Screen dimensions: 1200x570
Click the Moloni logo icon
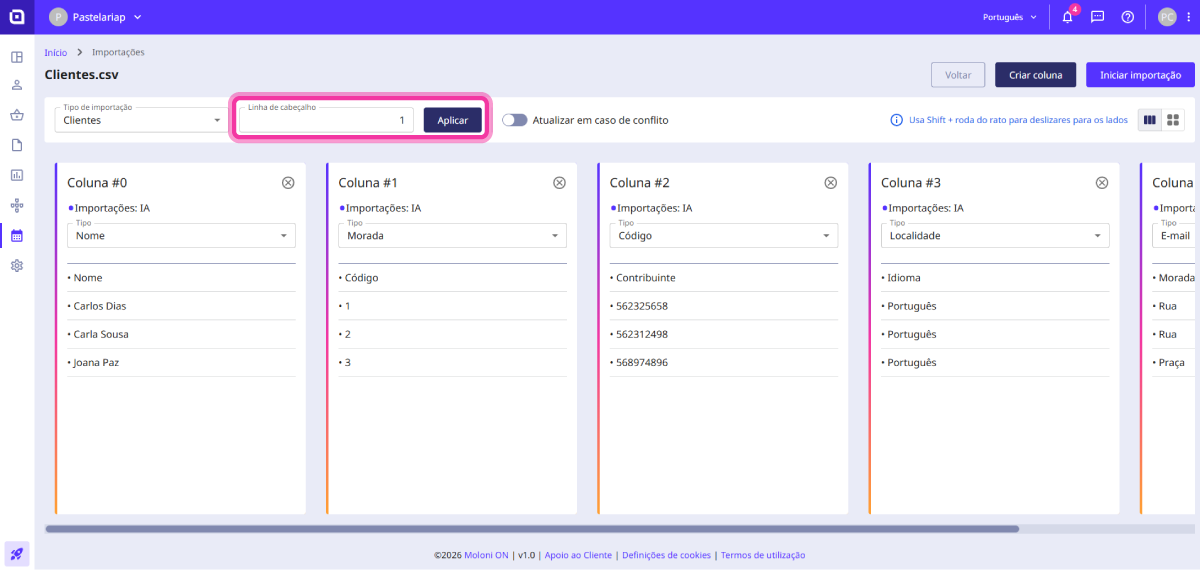pos(17,17)
